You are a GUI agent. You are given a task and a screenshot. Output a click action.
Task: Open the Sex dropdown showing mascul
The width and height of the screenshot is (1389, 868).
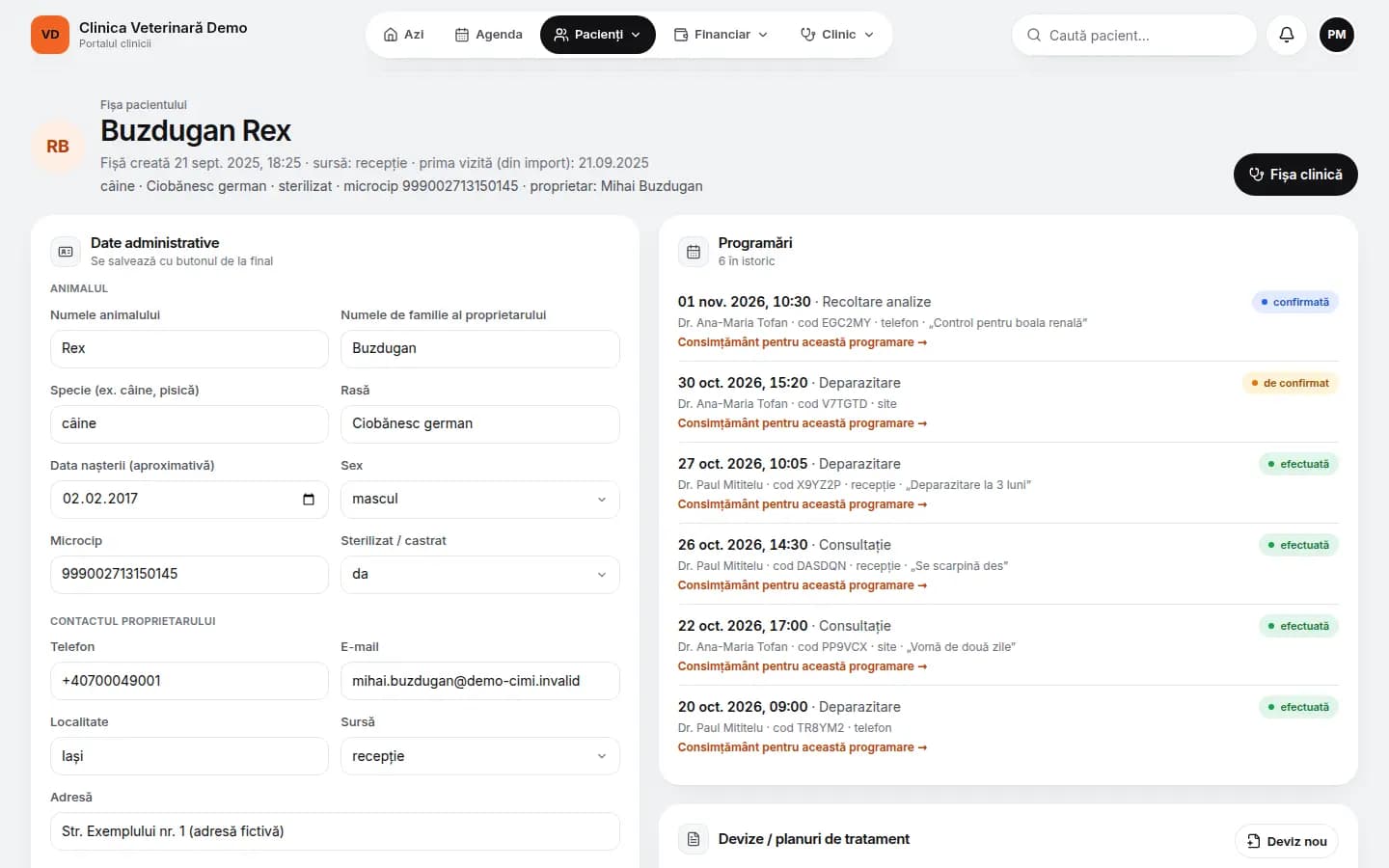click(479, 499)
